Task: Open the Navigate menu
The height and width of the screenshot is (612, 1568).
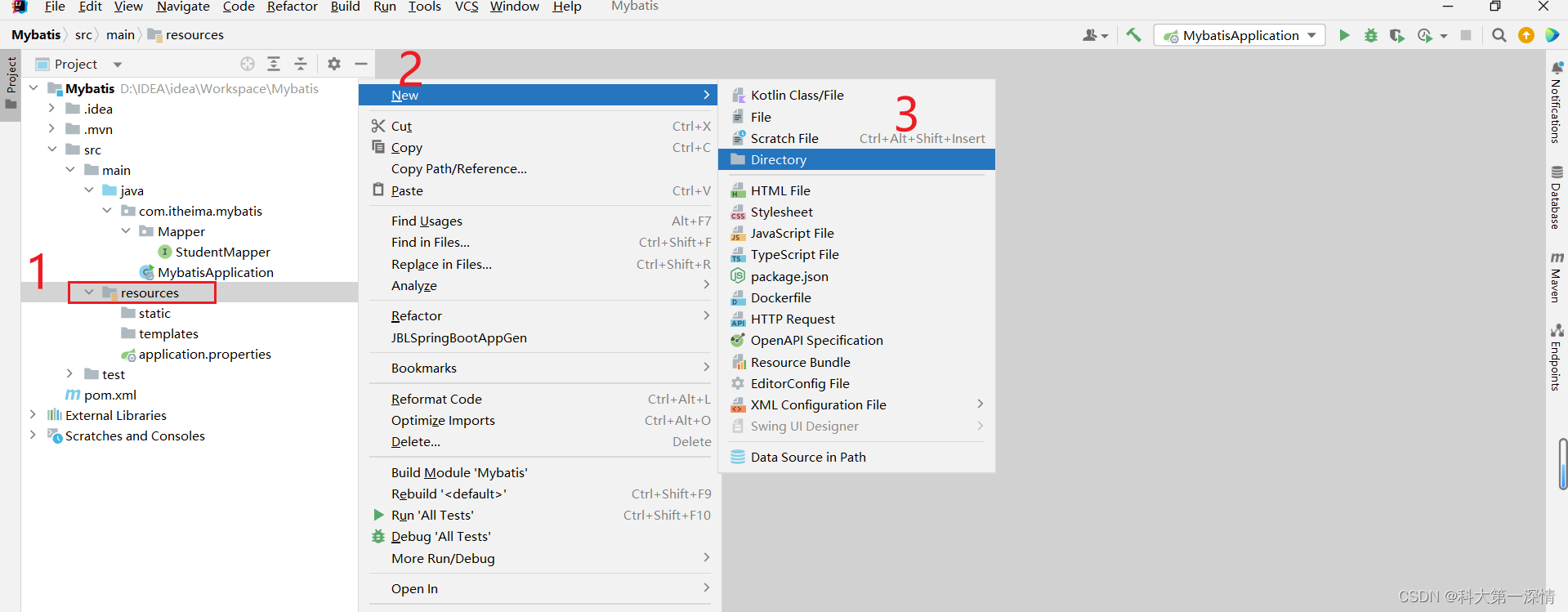Action: (x=183, y=7)
